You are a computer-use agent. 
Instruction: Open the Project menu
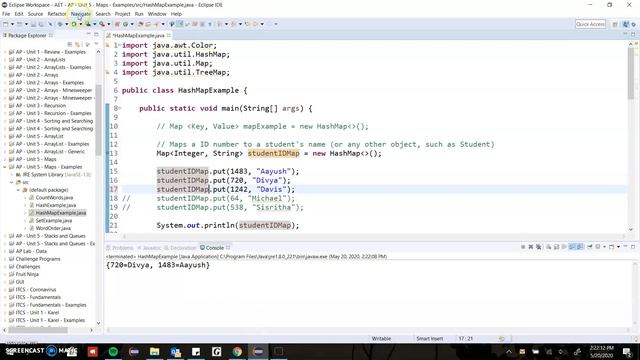[x=122, y=14]
